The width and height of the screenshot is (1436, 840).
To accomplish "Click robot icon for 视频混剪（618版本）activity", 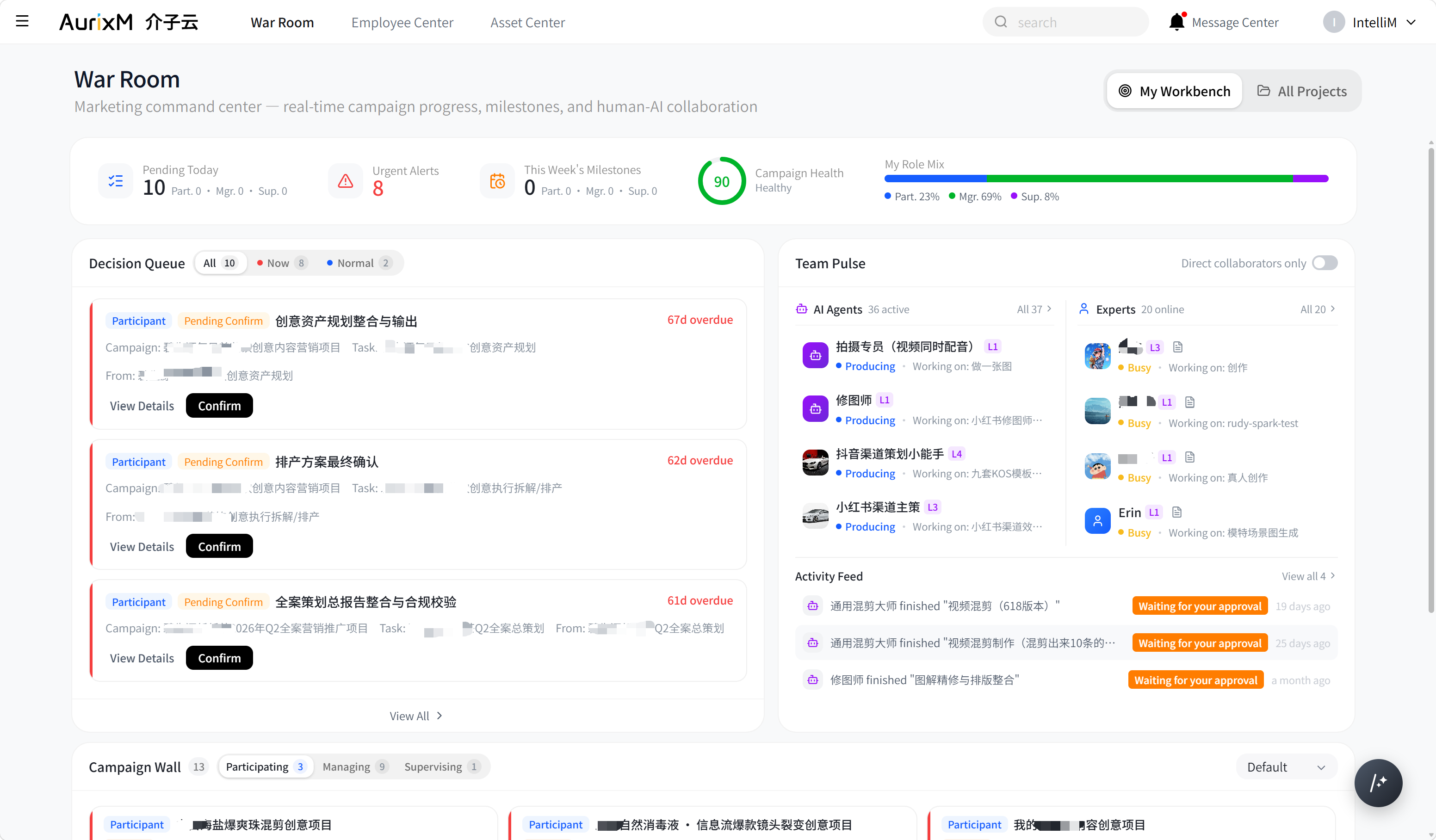I will coord(813,606).
